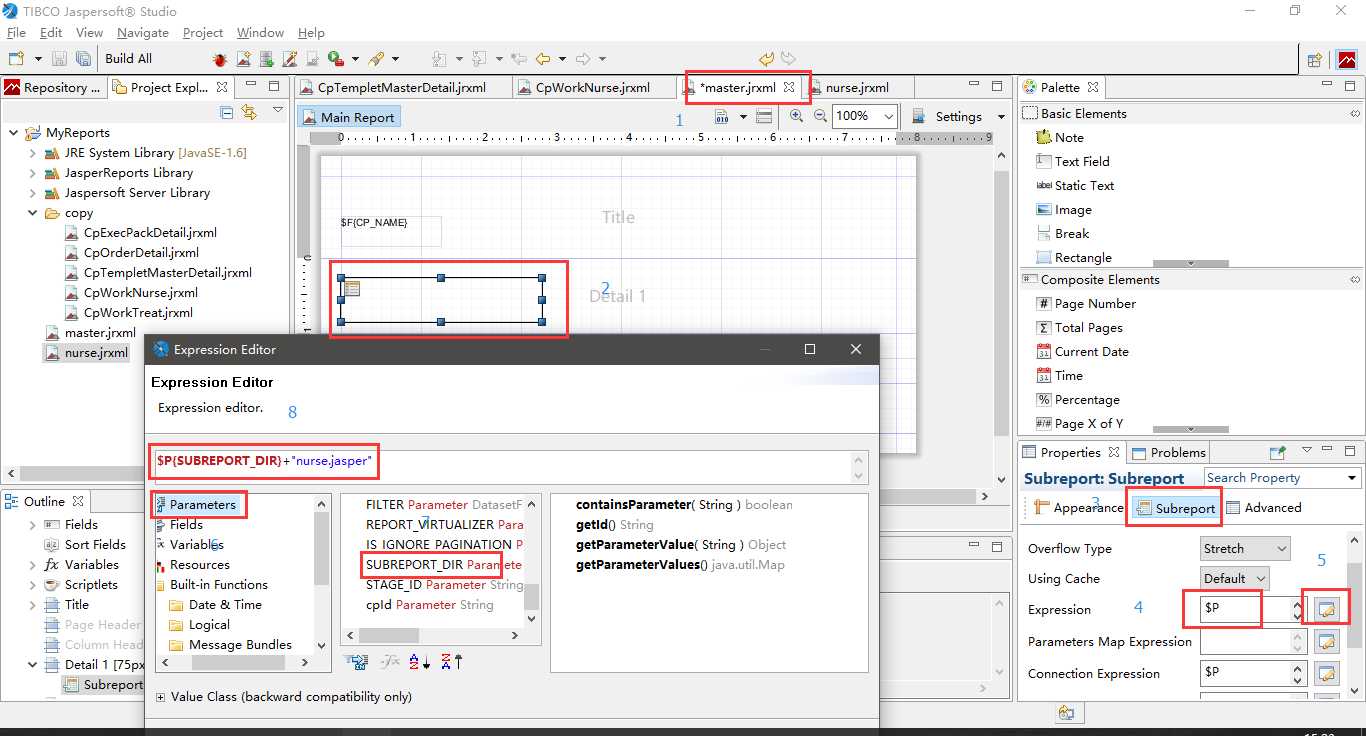1366x736 pixels.
Task: Select the Page Number composite element
Action: pyautogui.click(x=1086, y=303)
